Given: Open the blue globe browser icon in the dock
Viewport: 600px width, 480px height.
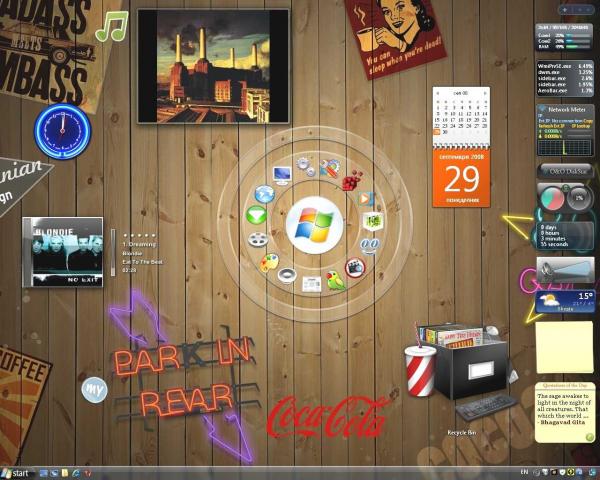Looking at the screenshot, I should pos(265,194).
